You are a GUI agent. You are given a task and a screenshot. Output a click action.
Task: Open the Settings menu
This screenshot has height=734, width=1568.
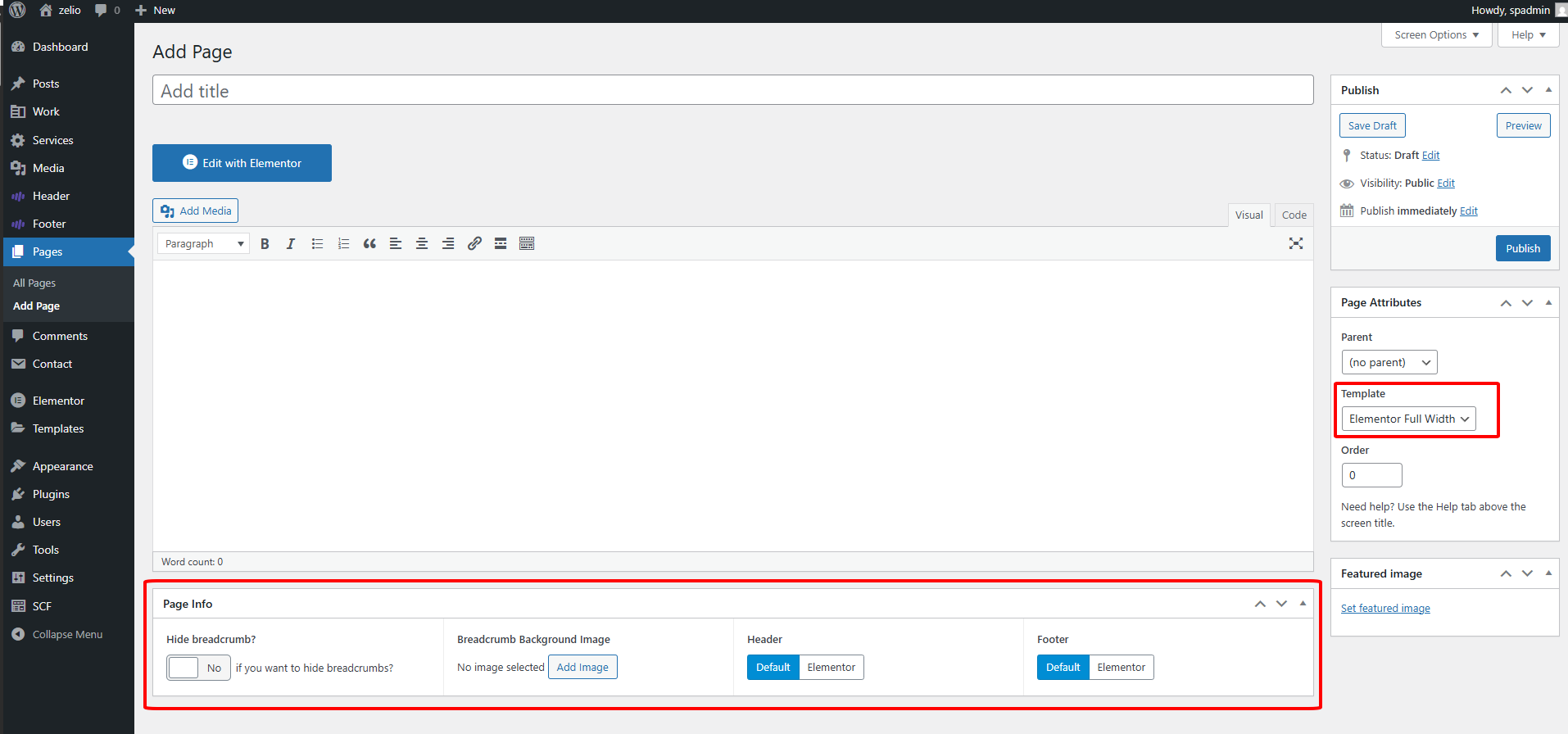coord(68,578)
